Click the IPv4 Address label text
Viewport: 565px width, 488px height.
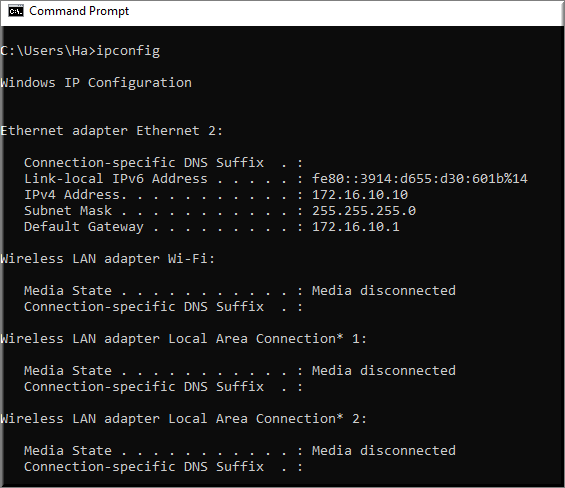point(75,195)
